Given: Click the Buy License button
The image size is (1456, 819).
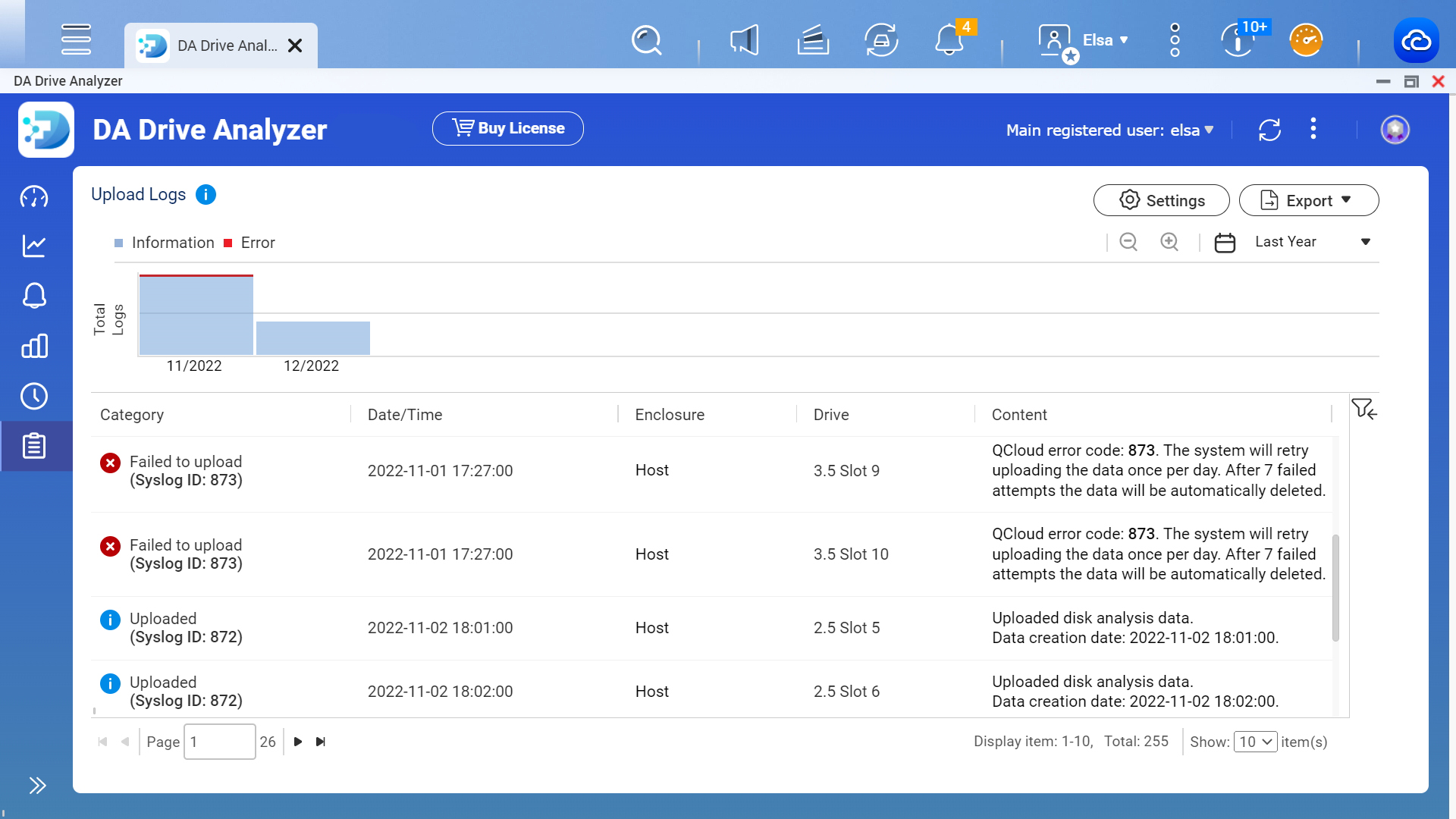Looking at the screenshot, I should click(508, 128).
